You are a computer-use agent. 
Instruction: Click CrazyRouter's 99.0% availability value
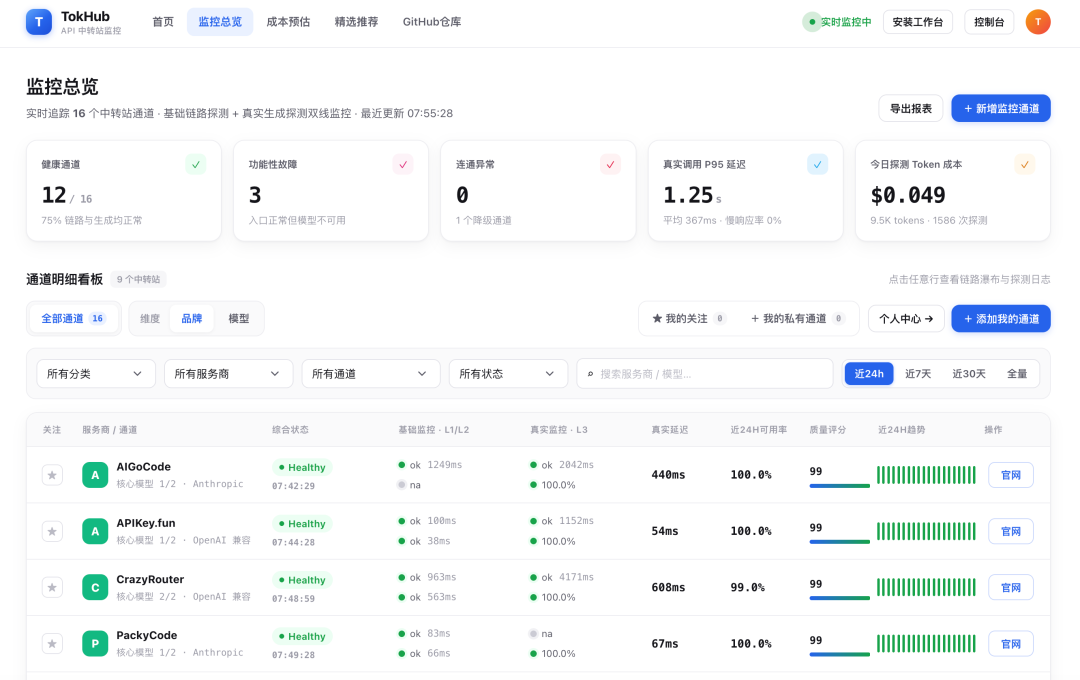(747, 588)
